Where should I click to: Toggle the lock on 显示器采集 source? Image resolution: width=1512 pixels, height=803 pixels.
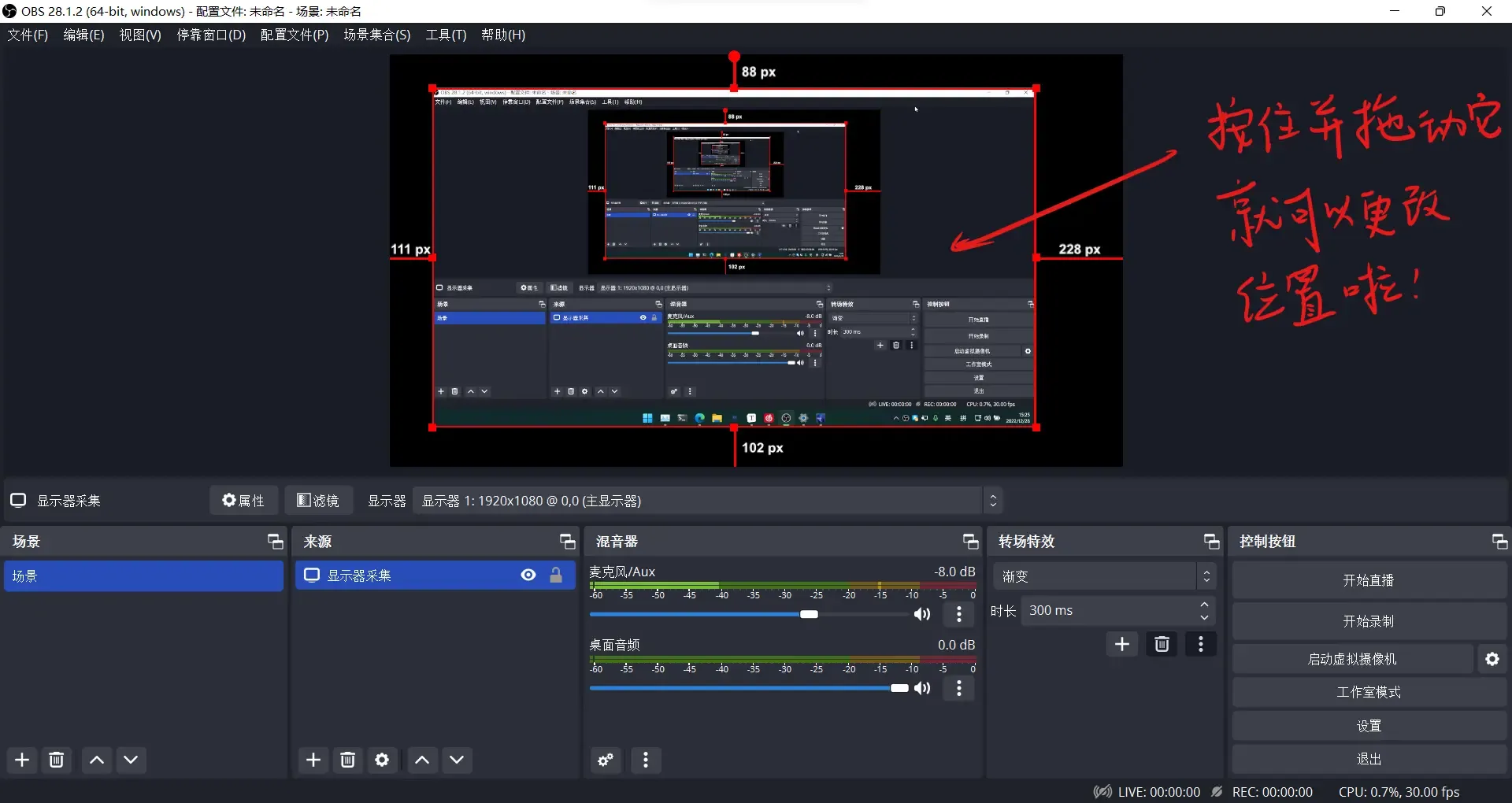pyautogui.click(x=556, y=575)
